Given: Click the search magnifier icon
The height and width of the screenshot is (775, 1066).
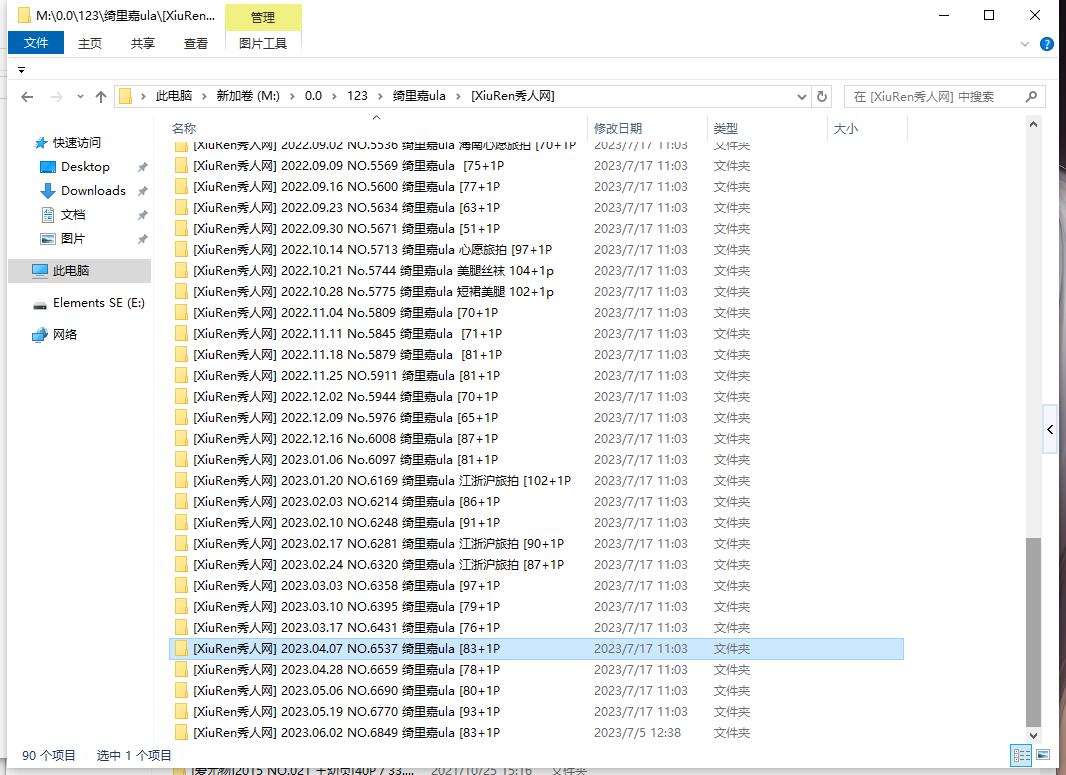Looking at the screenshot, I should point(1031,97).
